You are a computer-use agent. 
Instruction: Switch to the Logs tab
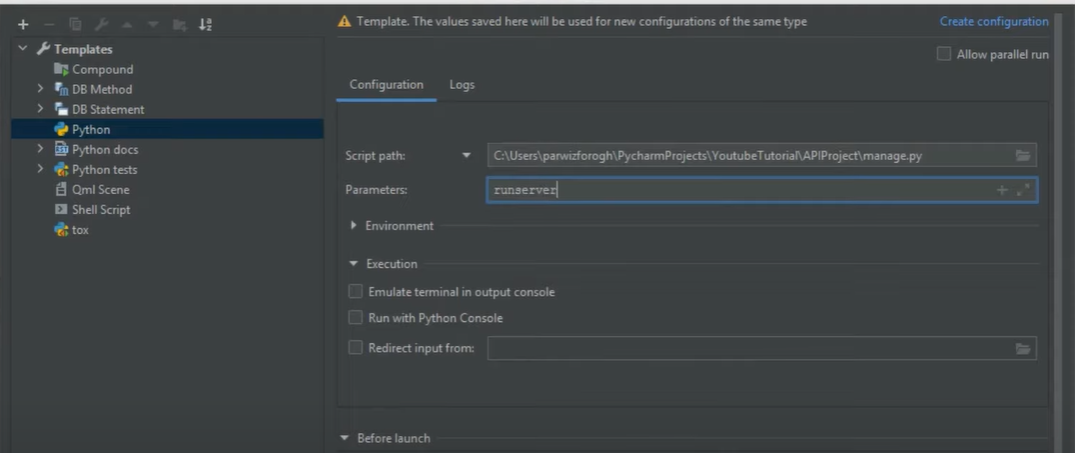462,85
